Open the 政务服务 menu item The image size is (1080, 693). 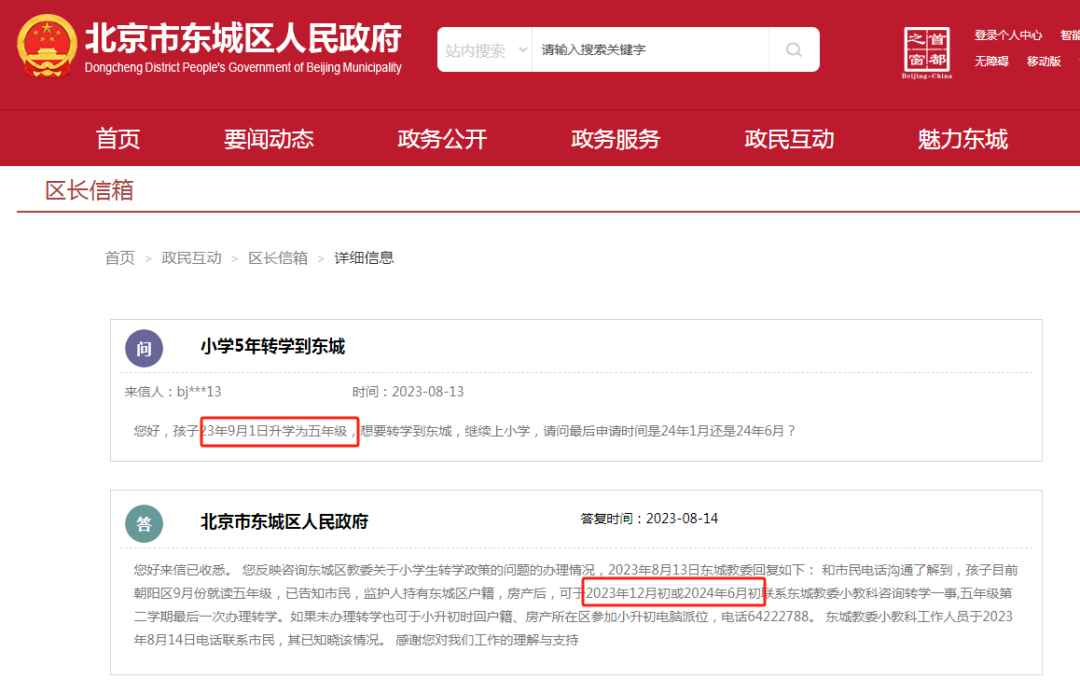click(615, 139)
